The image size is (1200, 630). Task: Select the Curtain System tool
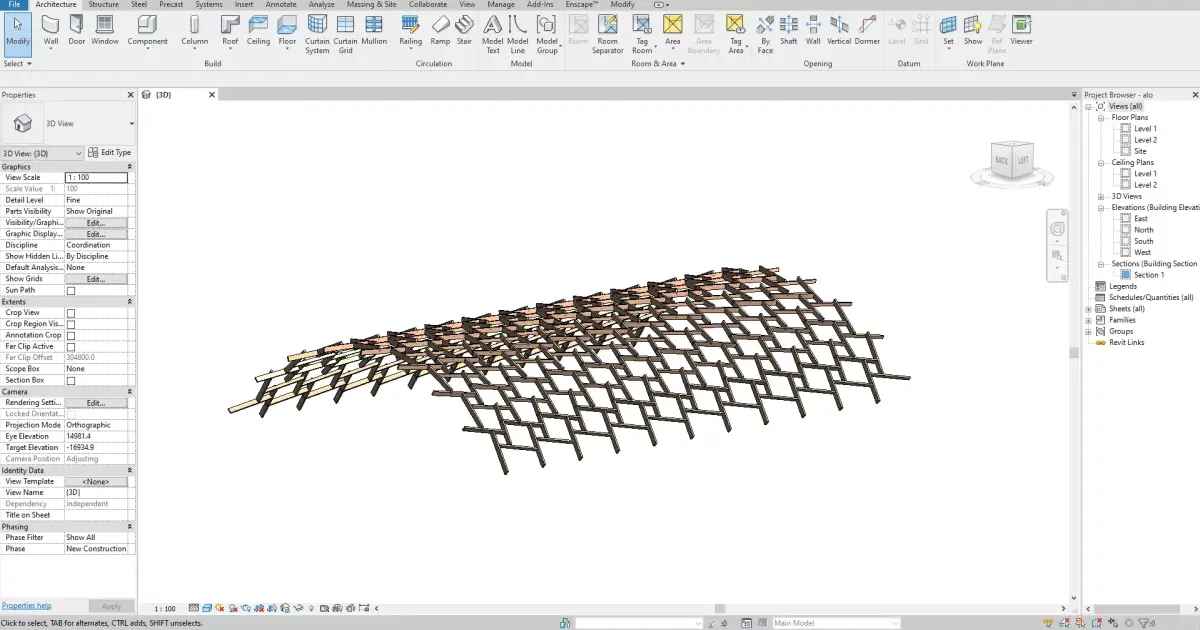coord(317,33)
